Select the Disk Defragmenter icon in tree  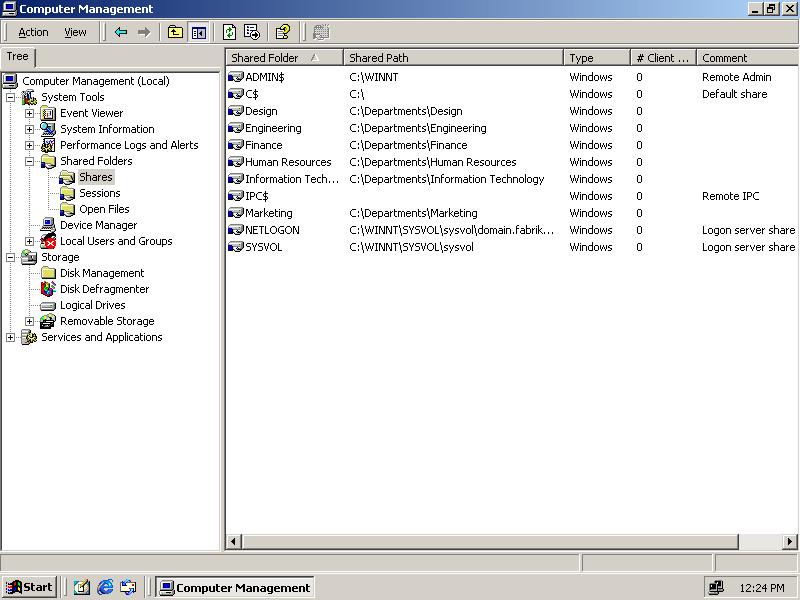[x=48, y=289]
